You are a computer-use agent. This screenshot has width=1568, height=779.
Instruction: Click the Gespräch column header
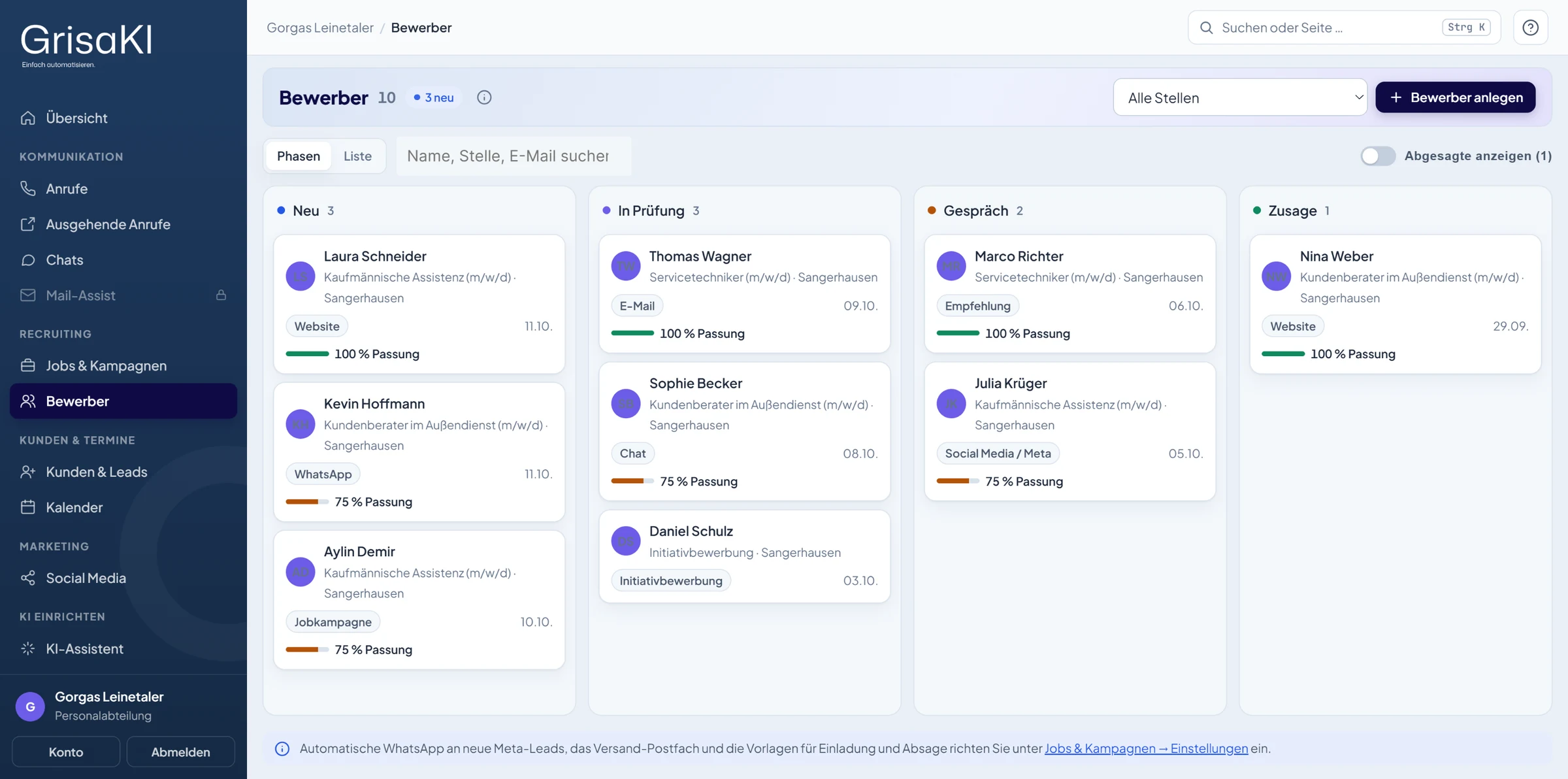975,210
